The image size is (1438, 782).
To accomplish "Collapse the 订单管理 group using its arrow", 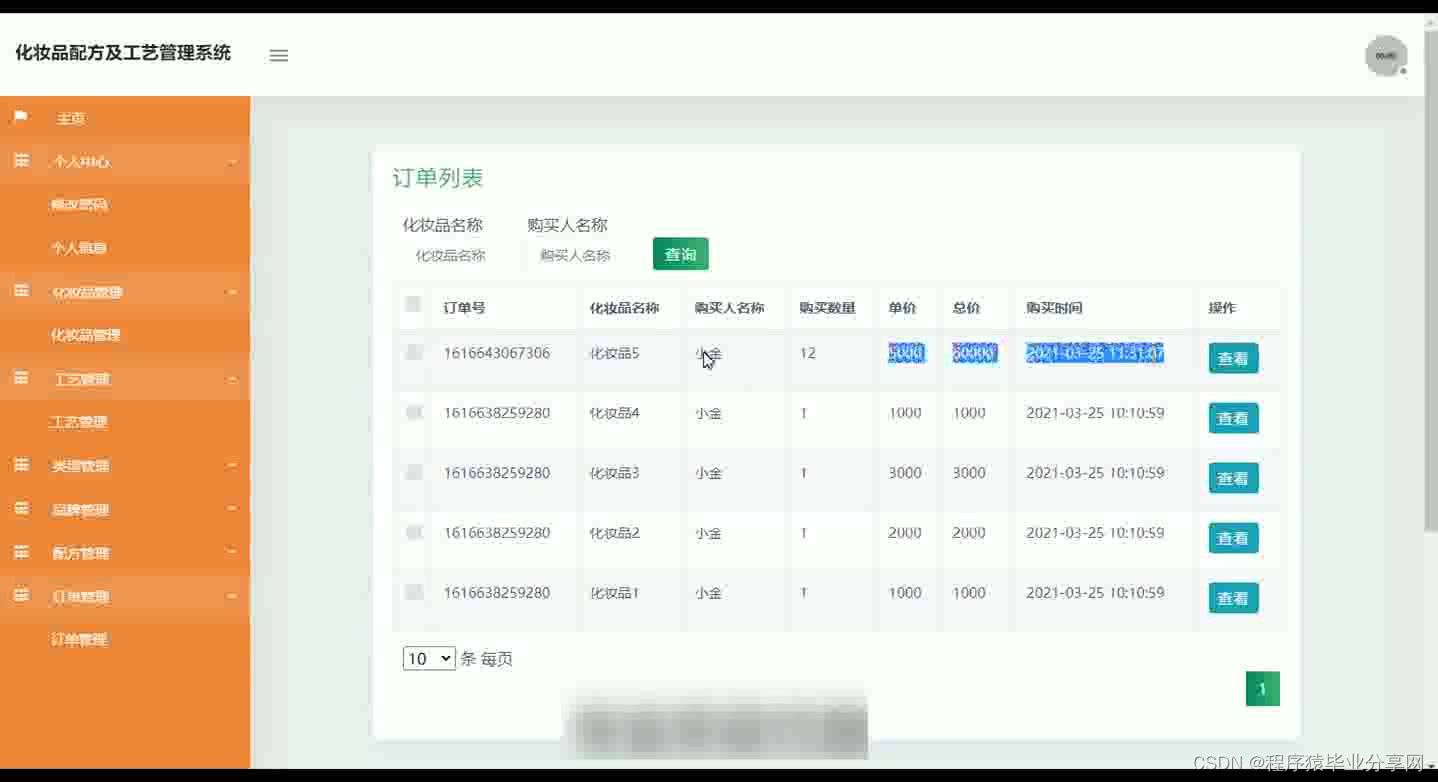I will point(232,596).
